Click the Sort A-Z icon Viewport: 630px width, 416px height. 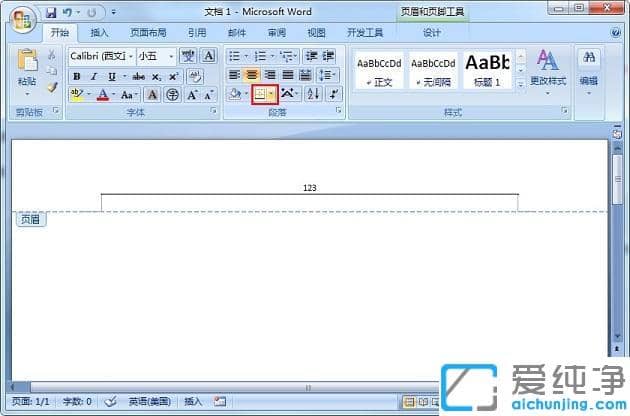pyautogui.click(x=311, y=94)
